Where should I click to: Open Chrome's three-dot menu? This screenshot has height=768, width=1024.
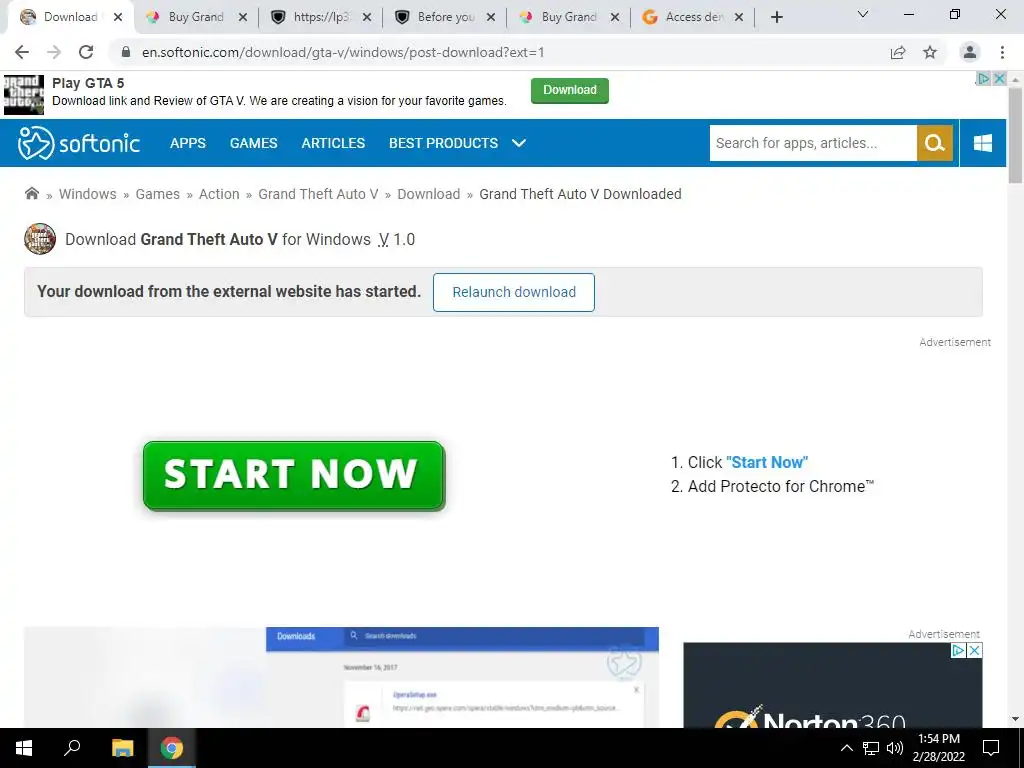pyautogui.click(x=1002, y=52)
